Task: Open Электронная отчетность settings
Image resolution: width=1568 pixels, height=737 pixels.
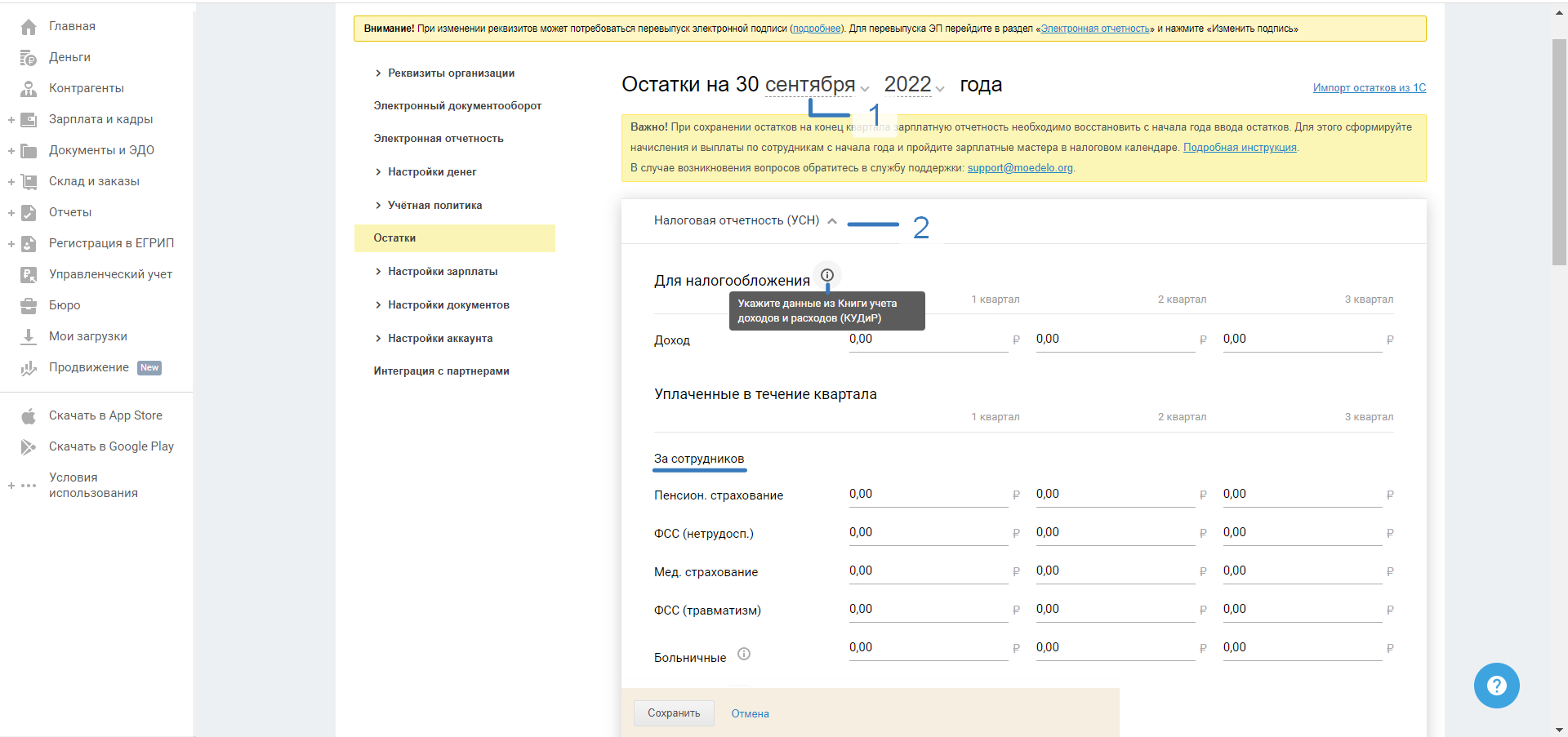Action: [x=439, y=139]
